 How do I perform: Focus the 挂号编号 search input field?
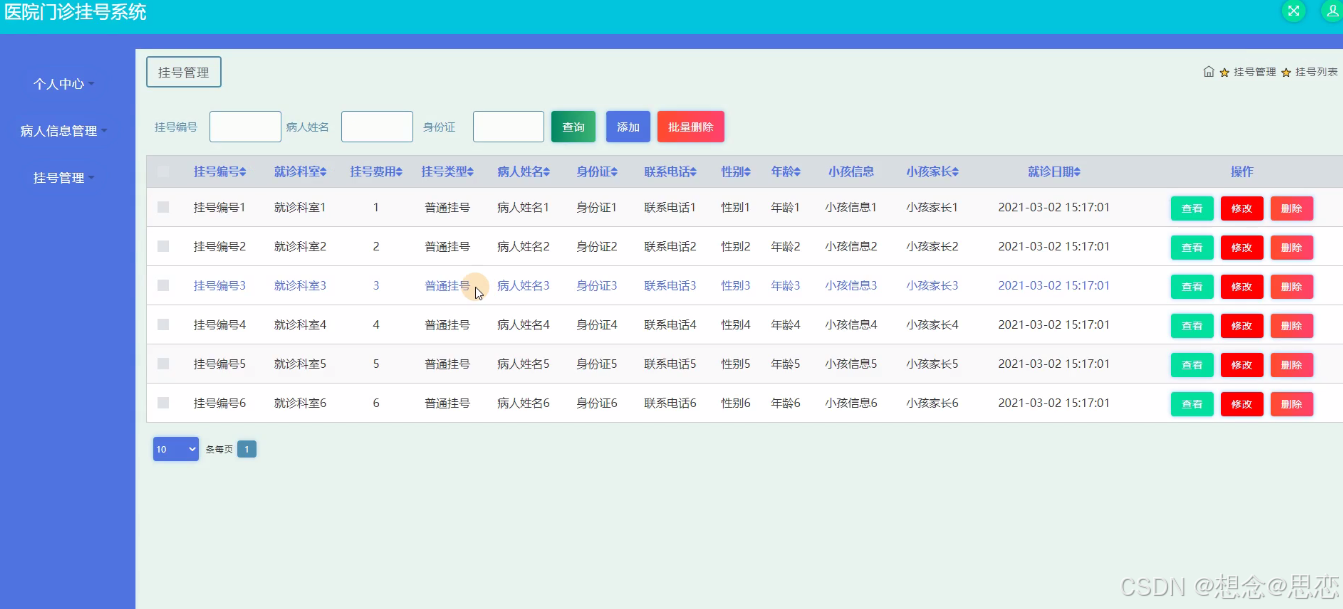(x=245, y=127)
